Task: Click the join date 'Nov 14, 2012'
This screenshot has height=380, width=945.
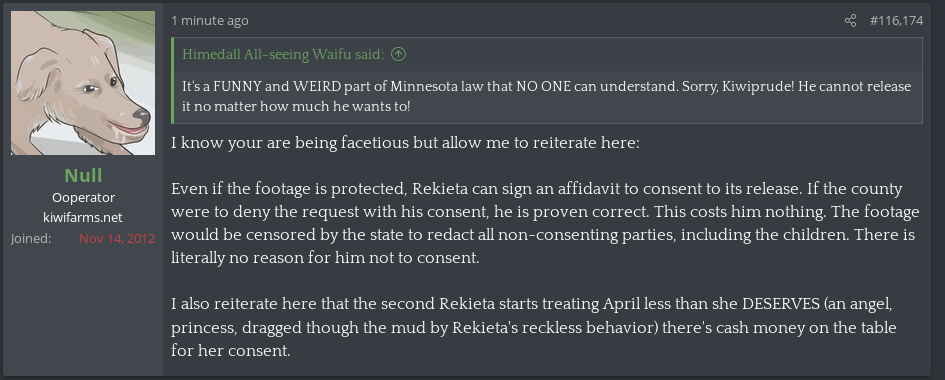Action: click(117, 238)
